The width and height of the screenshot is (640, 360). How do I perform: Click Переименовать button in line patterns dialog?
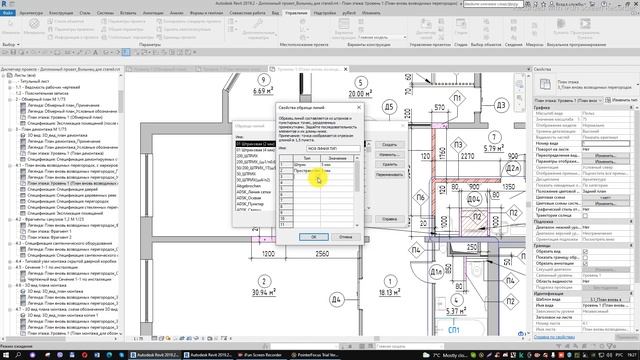pyautogui.click(x=389, y=174)
